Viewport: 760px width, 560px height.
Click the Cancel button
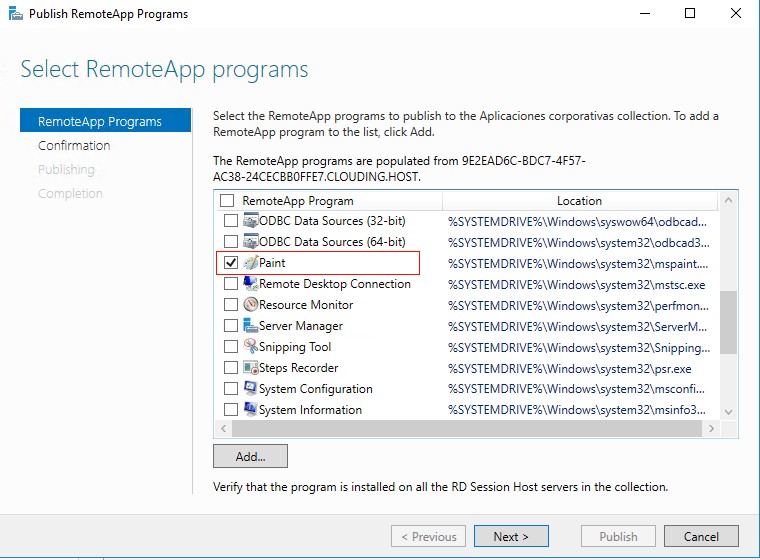[701, 536]
